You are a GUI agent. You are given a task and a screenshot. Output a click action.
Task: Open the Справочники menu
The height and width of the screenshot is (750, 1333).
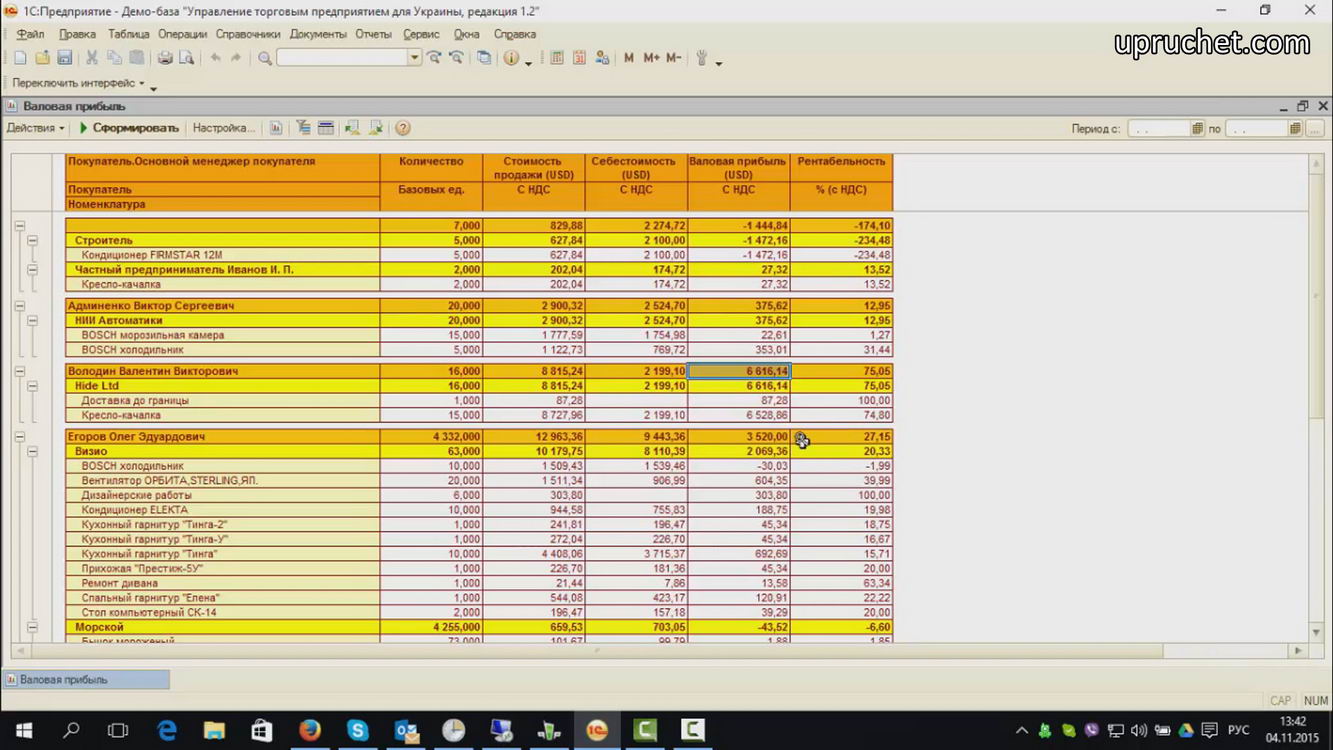click(x=248, y=34)
